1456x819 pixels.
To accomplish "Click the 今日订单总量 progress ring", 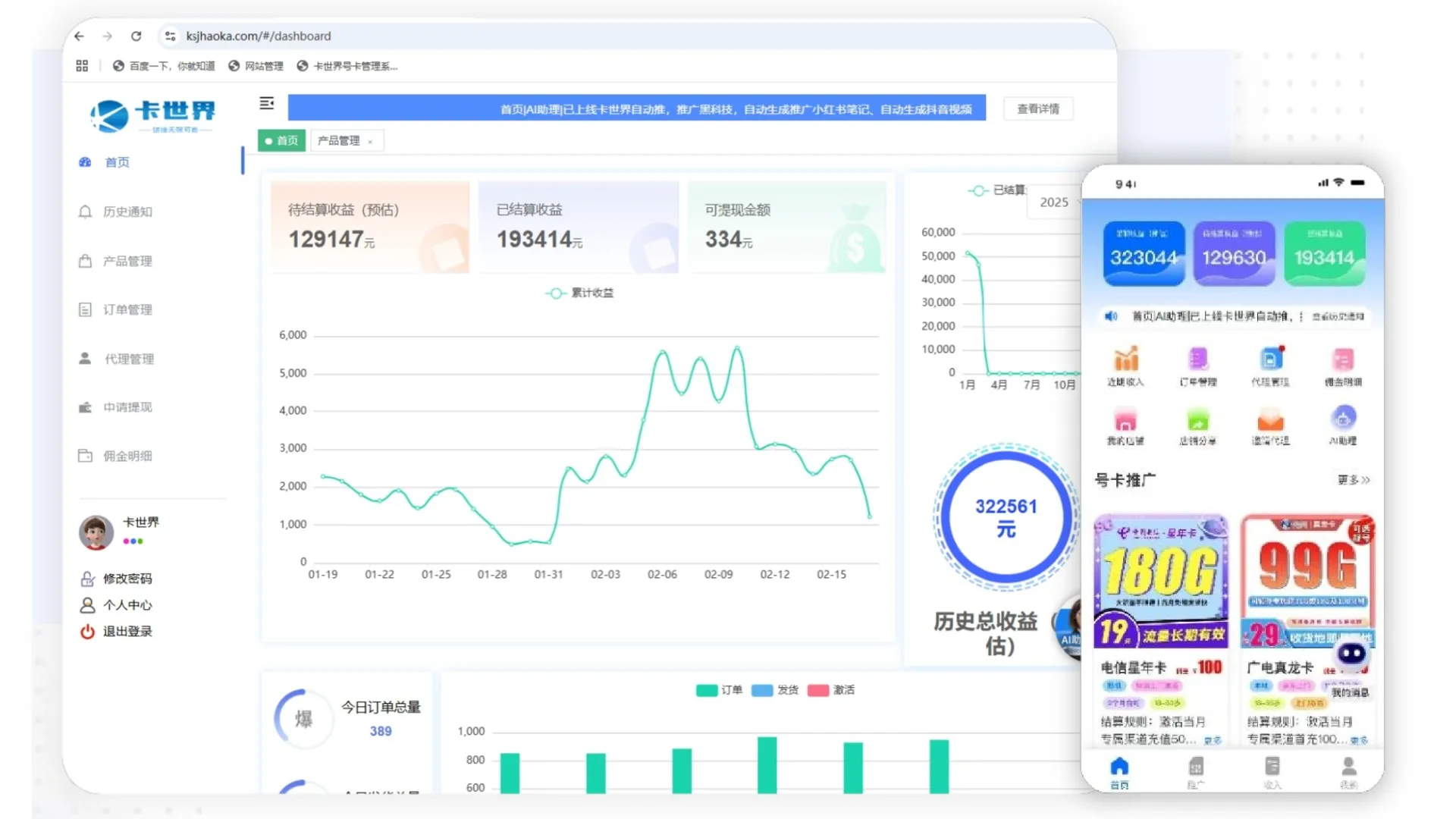I will tap(303, 720).
